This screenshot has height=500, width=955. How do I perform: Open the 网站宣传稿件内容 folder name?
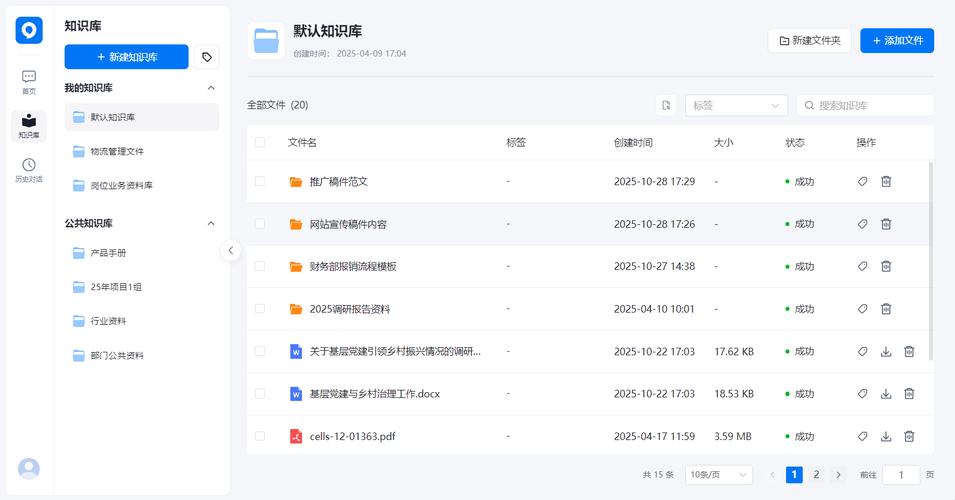[x=348, y=224]
